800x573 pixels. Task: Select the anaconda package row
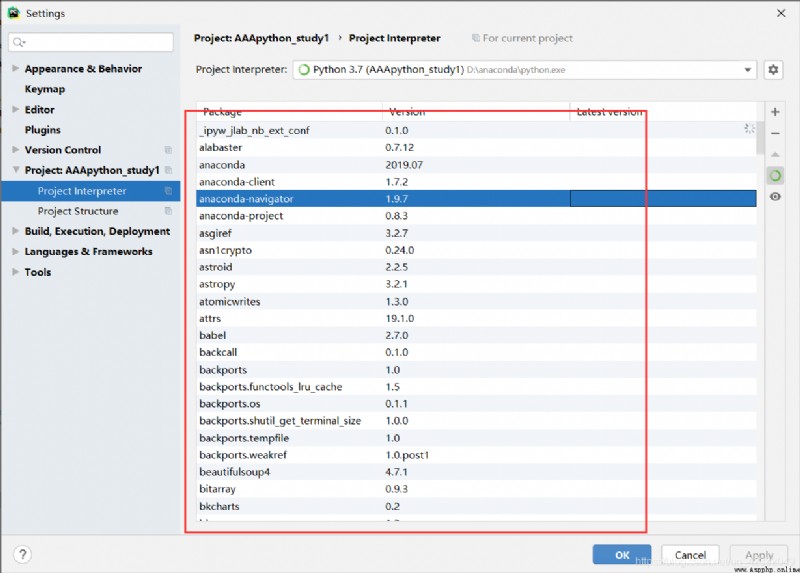476,165
